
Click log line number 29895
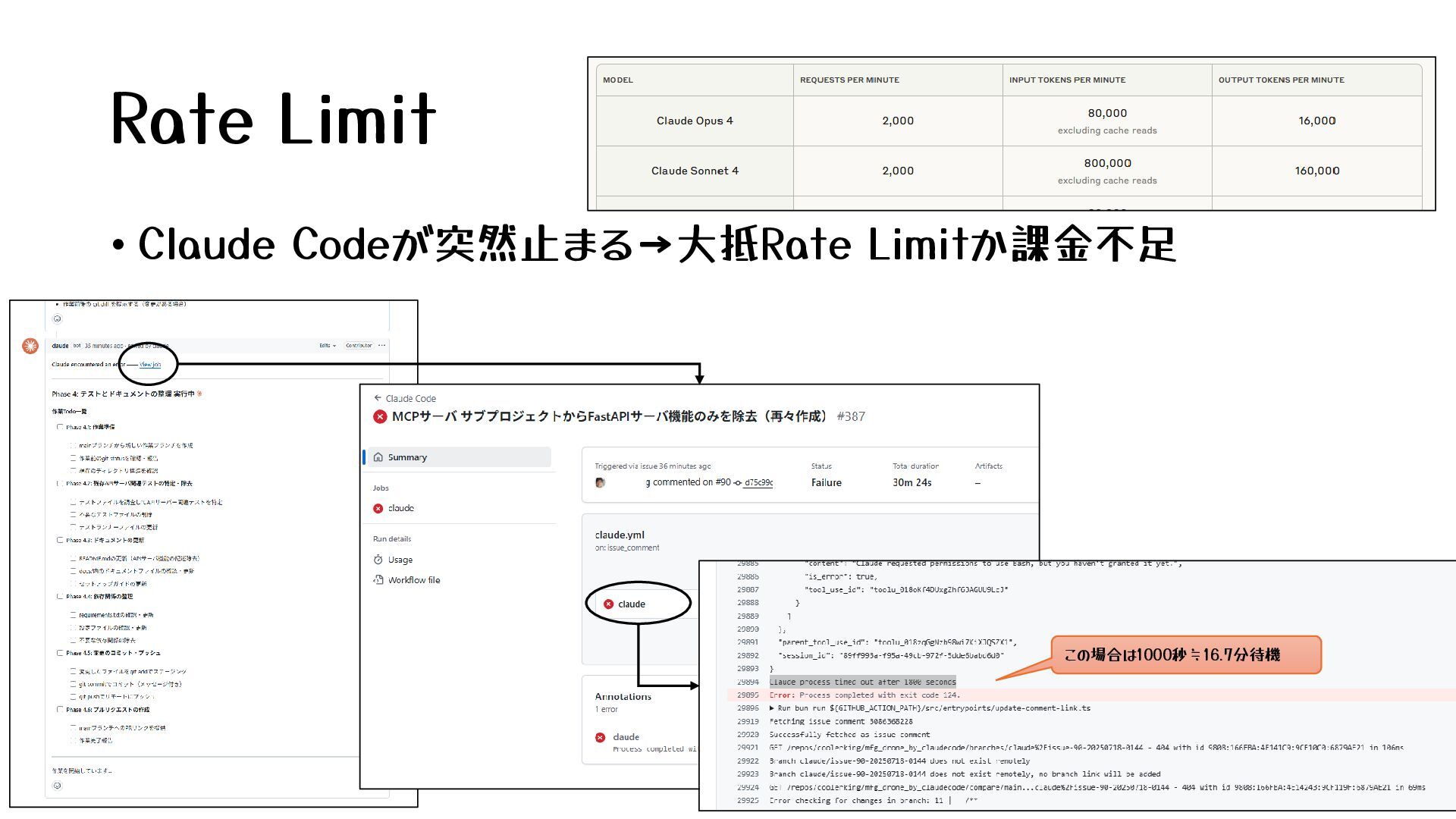[x=748, y=695]
